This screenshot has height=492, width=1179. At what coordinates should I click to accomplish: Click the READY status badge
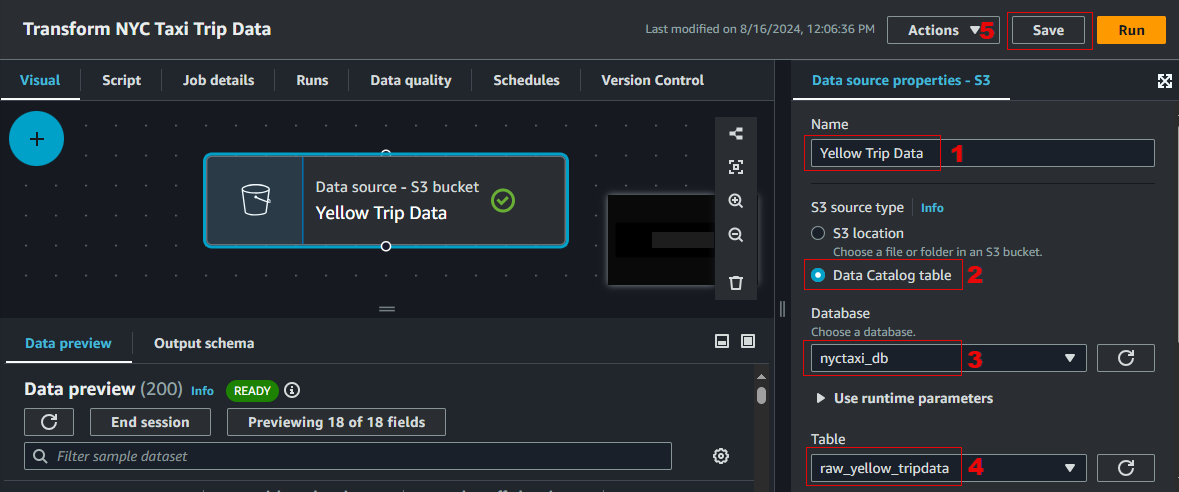pyautogui.click(x=252, y=390)
